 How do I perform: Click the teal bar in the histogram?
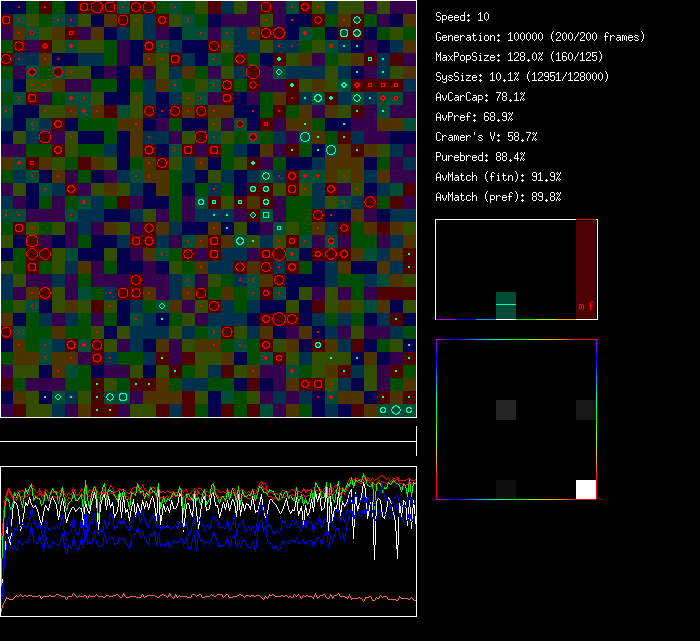click(x=506, y=305)
